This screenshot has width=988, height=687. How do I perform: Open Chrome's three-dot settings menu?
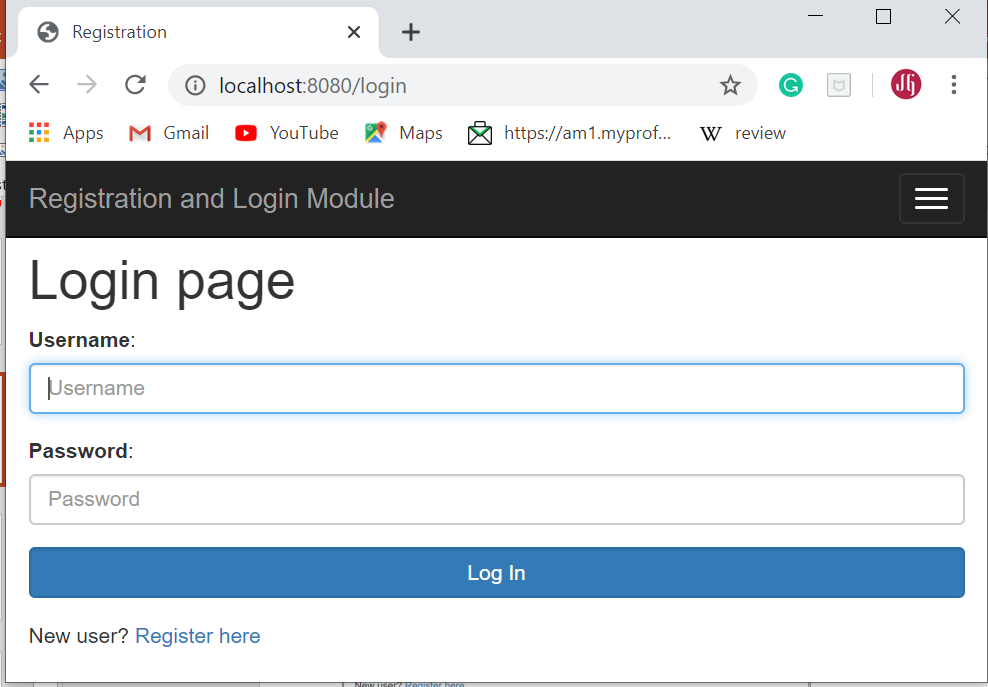click(954, 85)
